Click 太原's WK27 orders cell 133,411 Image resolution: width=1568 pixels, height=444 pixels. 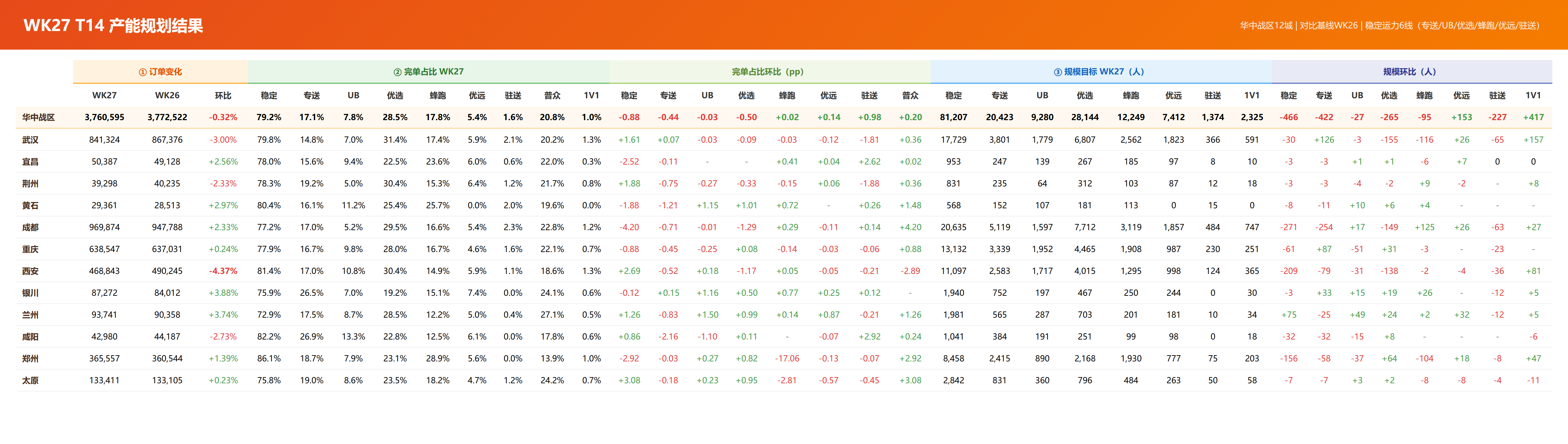click(105, 381)
